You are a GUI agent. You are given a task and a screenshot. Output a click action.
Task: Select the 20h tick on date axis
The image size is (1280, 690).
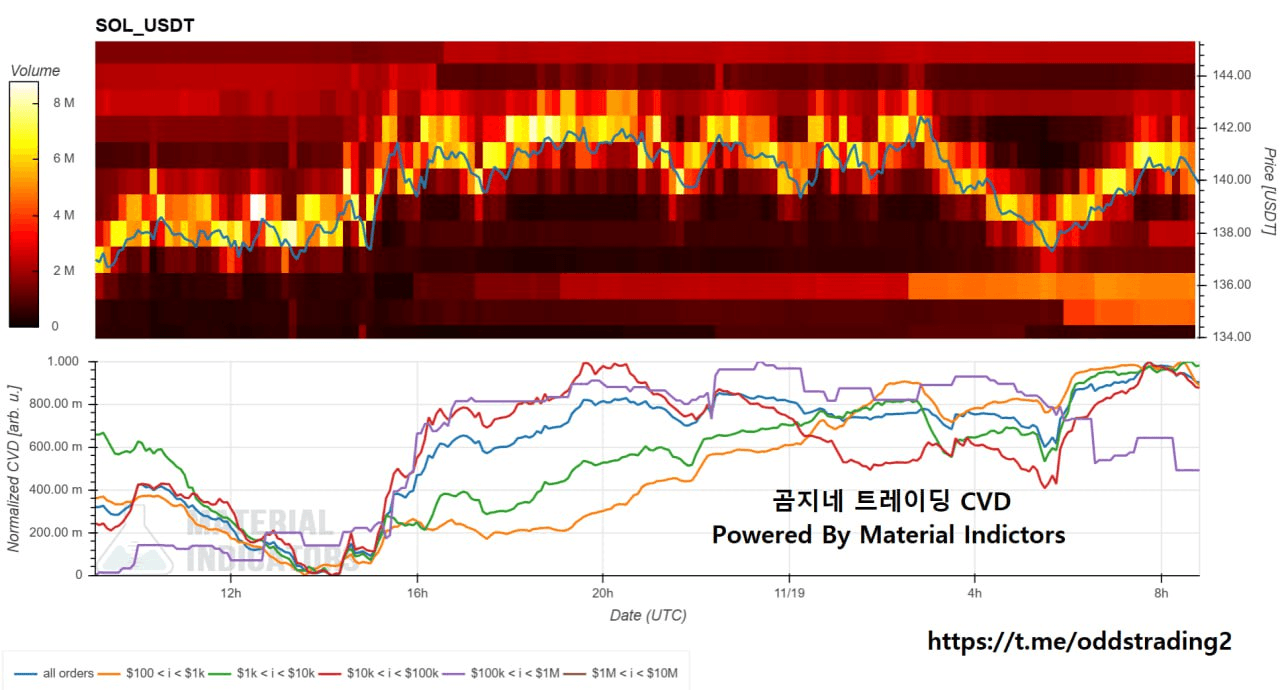(603, 592)
